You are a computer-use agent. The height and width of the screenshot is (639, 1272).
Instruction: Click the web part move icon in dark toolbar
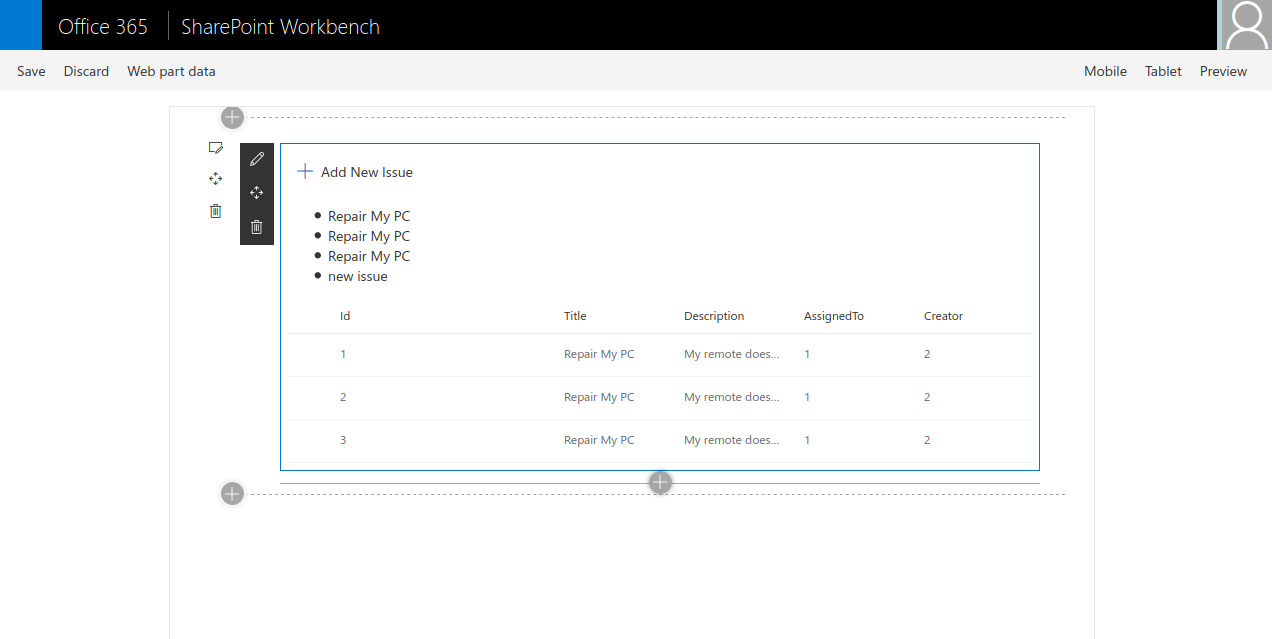(x=257, y=193)
